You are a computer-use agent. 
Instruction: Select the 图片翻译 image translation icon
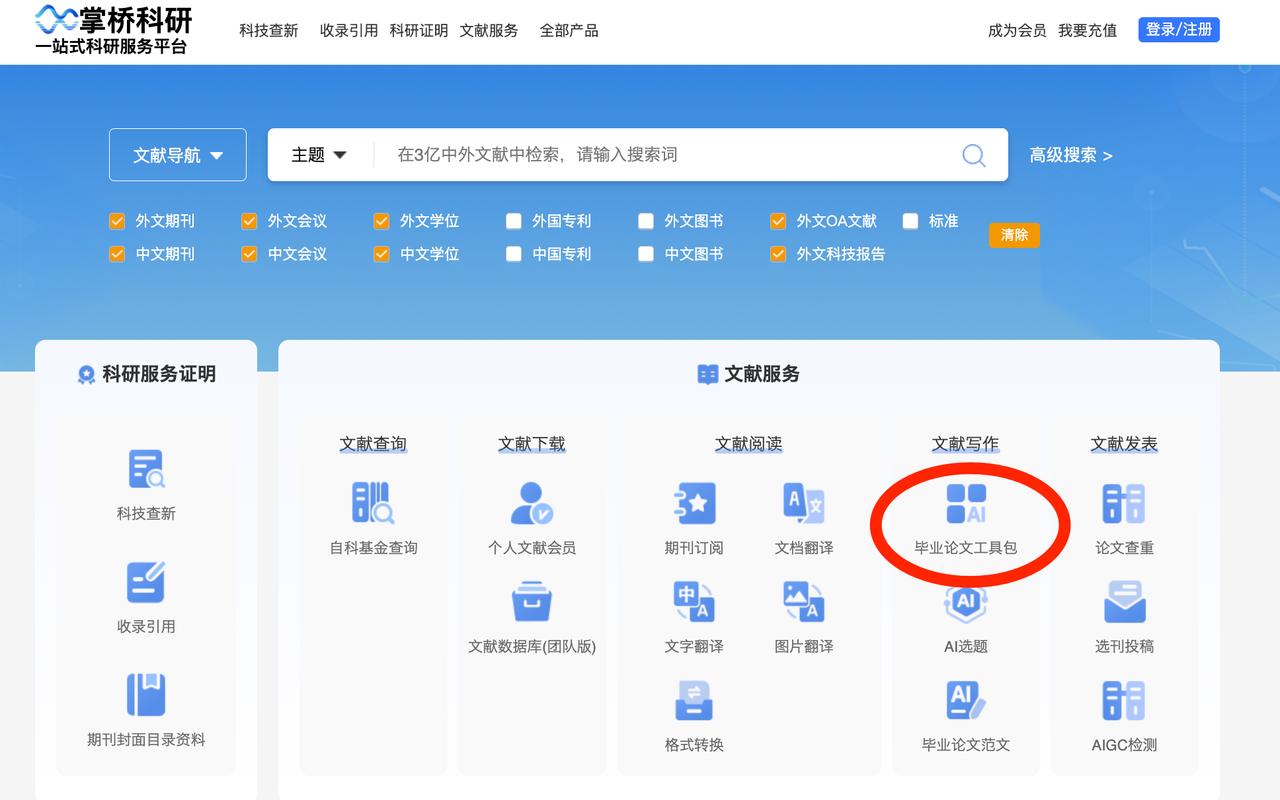tap(803, 601)
